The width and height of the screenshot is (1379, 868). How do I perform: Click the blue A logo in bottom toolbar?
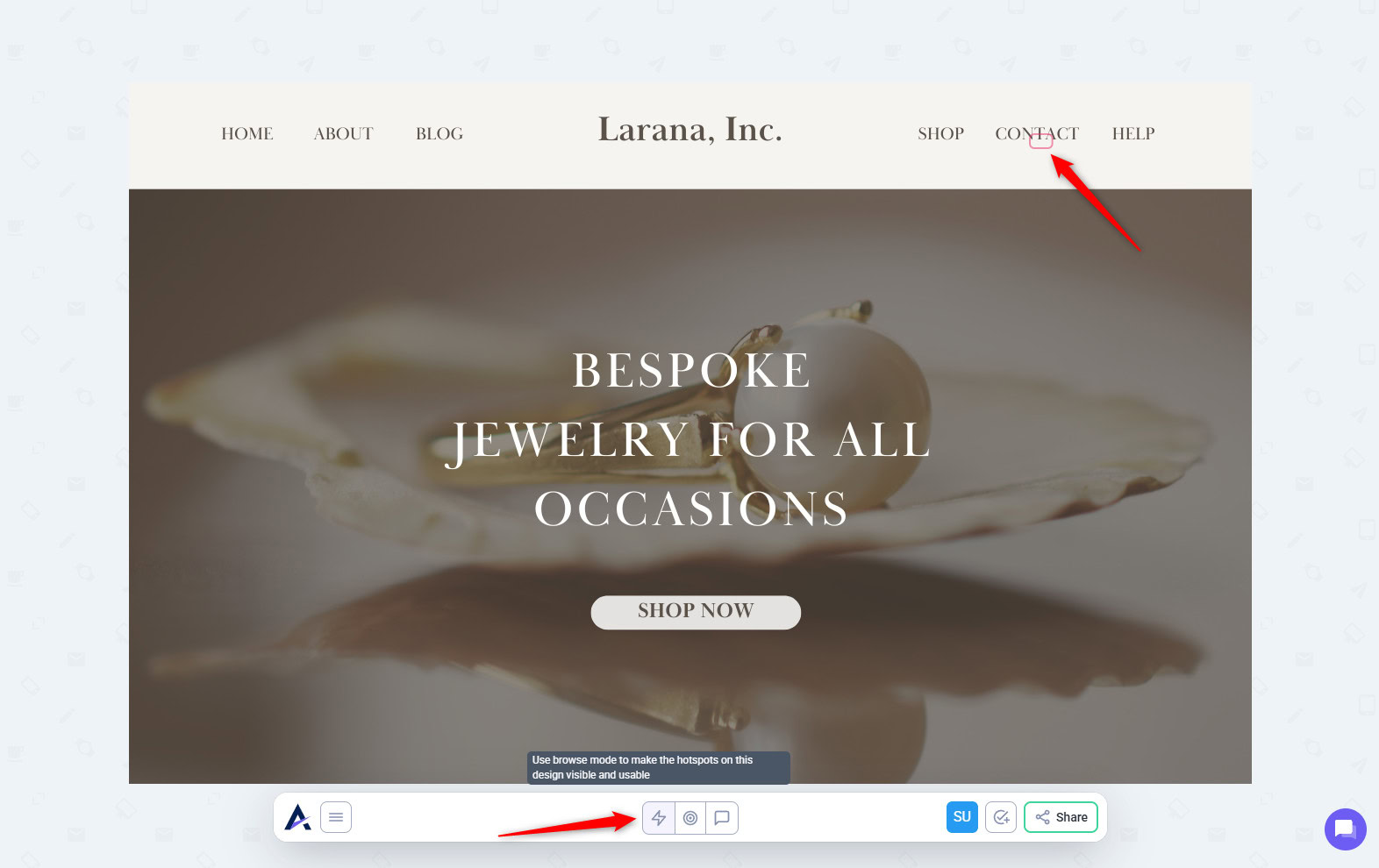click(297, 817)
